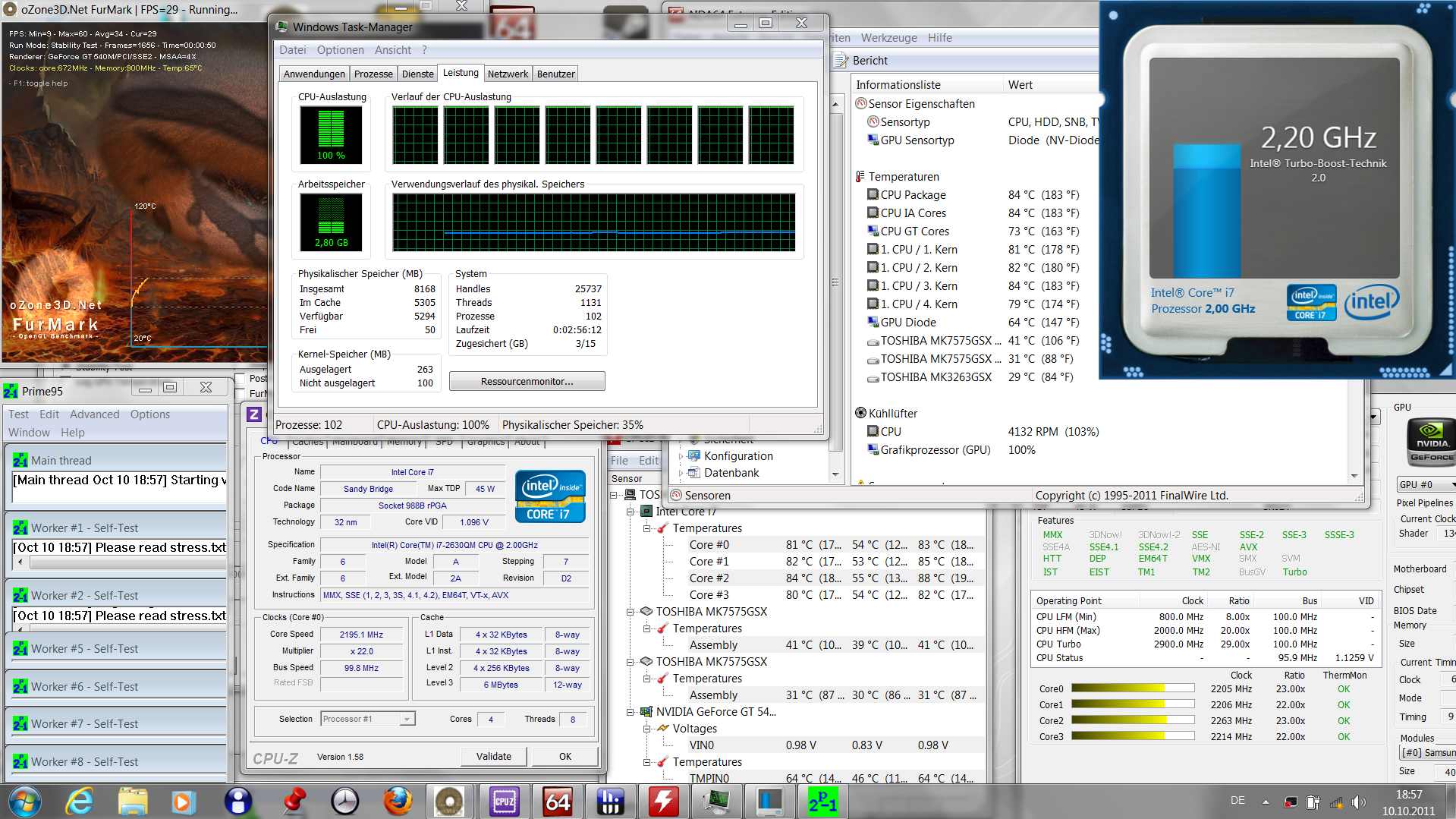Click left arrow of Worker #1 scrollbar
The height and width of the screenshot is (819, 1456).
click(20, 562)
